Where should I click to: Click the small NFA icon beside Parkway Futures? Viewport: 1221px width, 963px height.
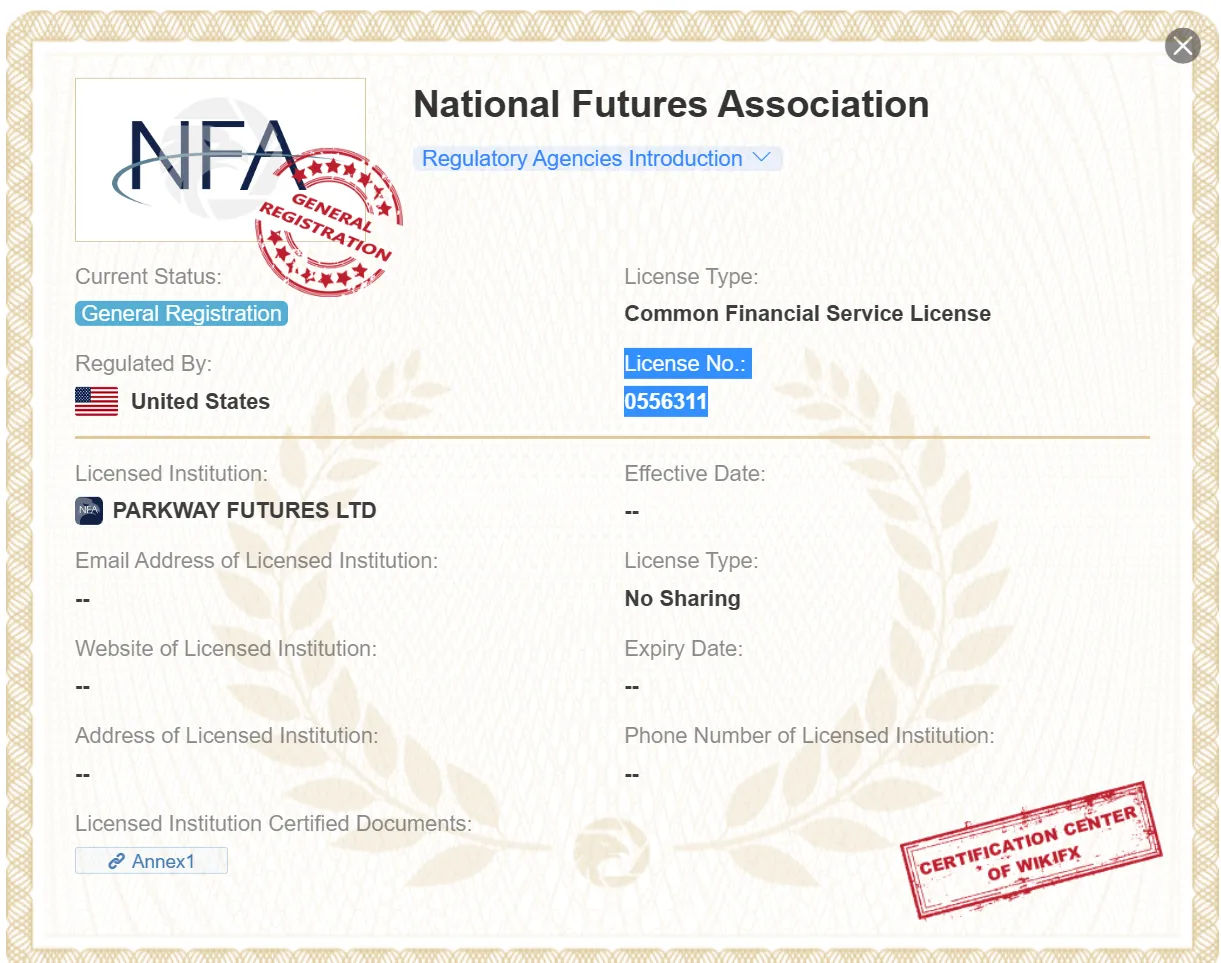89,511
